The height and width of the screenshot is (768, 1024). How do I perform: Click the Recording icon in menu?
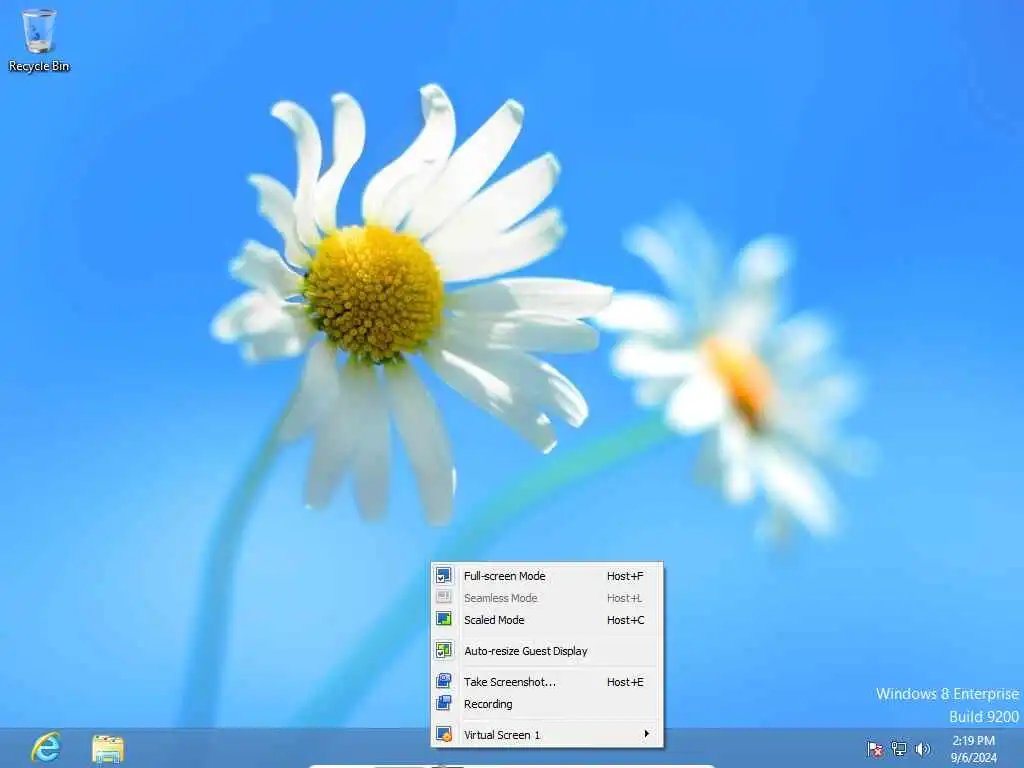tap(444, 703)
